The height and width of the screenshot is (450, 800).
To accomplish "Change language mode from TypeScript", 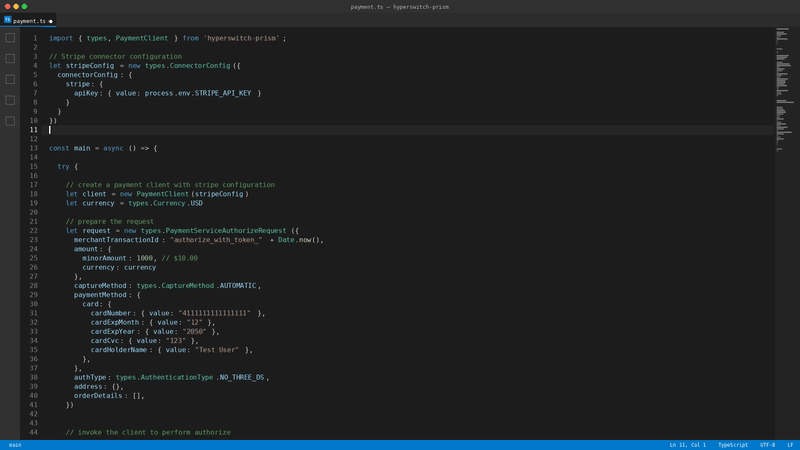I will coord(733,445).
